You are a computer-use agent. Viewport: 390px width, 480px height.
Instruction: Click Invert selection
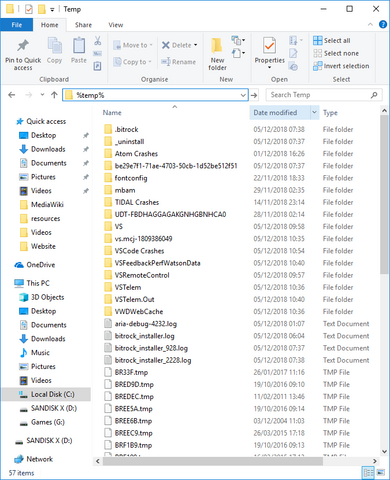341,66
